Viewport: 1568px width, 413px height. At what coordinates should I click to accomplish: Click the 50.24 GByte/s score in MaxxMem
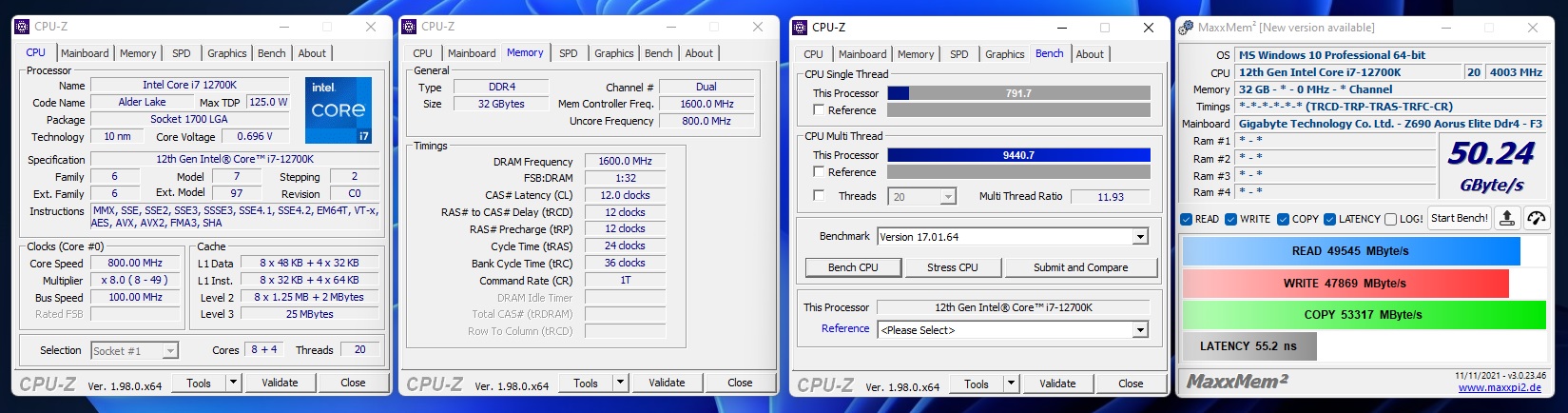[x=1491, y=164]
